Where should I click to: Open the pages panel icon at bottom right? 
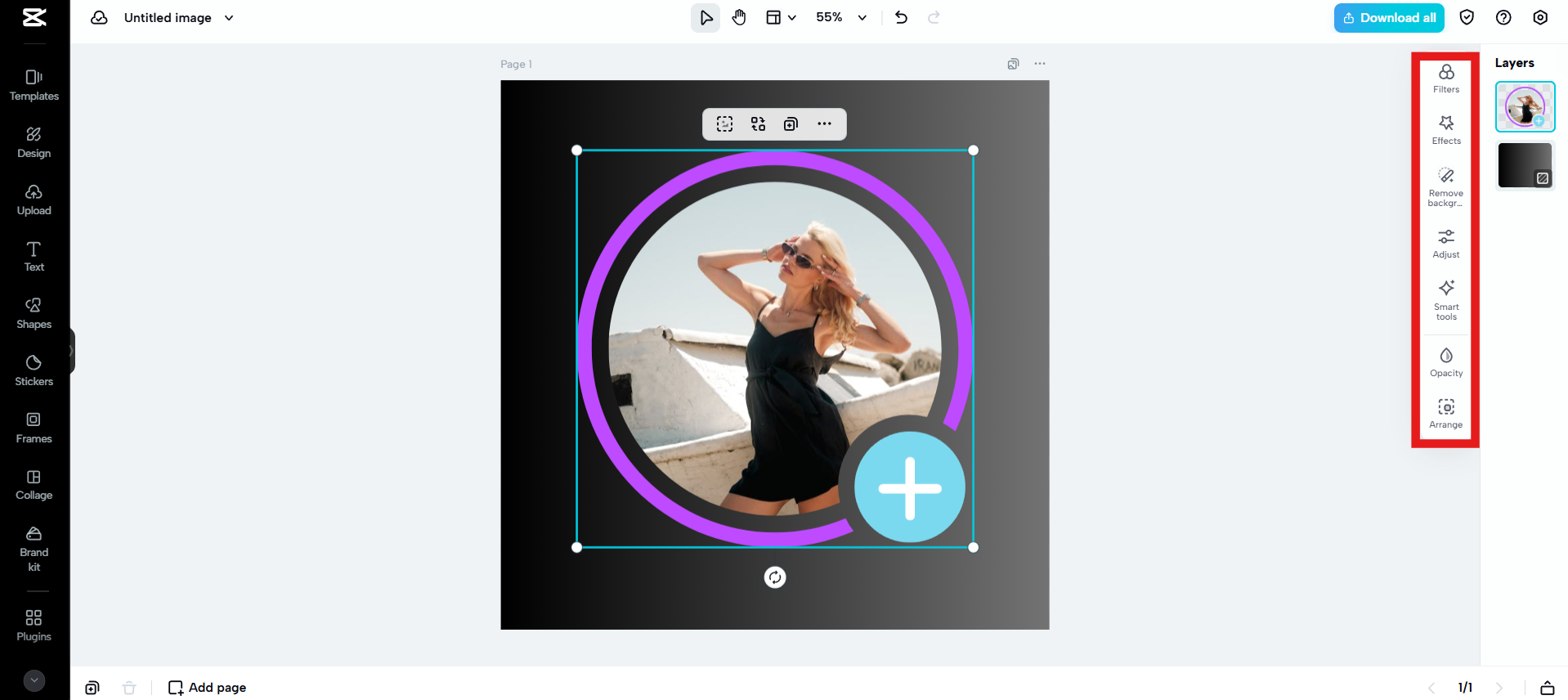point(1548,688)
